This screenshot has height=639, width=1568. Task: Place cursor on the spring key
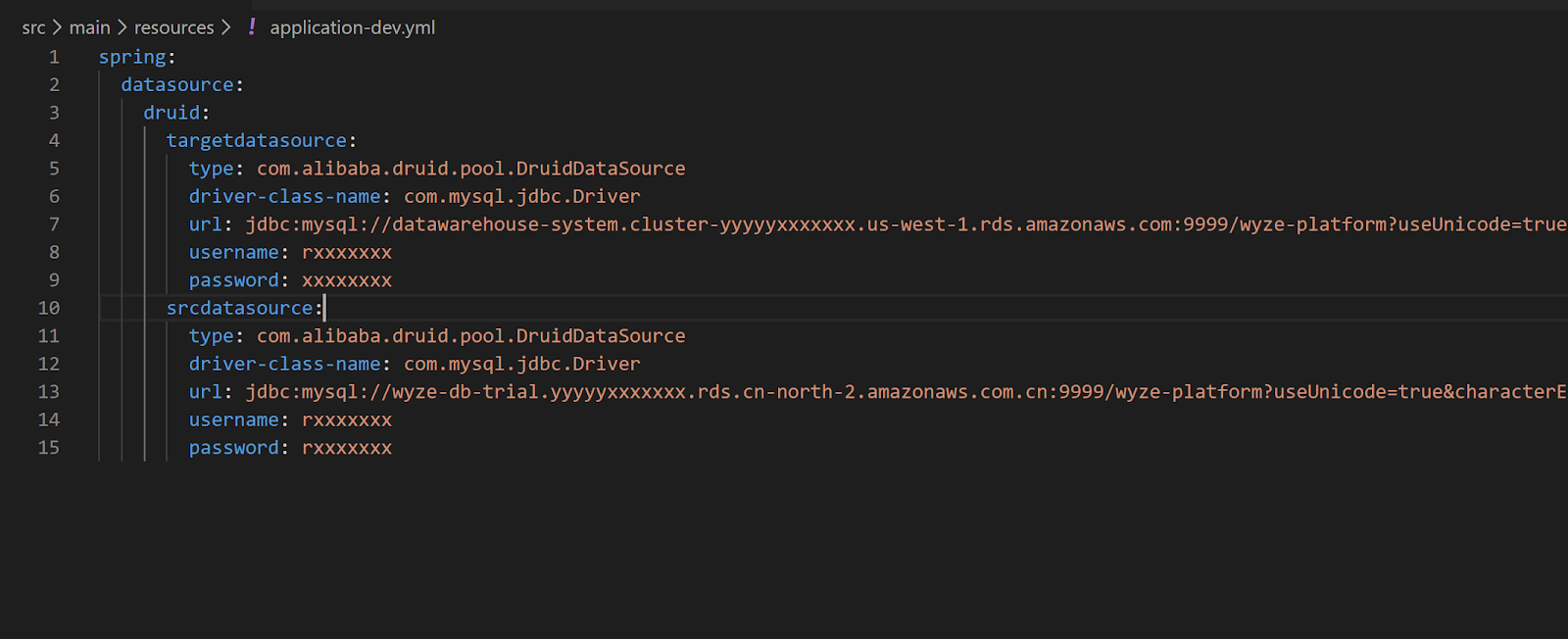click(x=132, y=57)
